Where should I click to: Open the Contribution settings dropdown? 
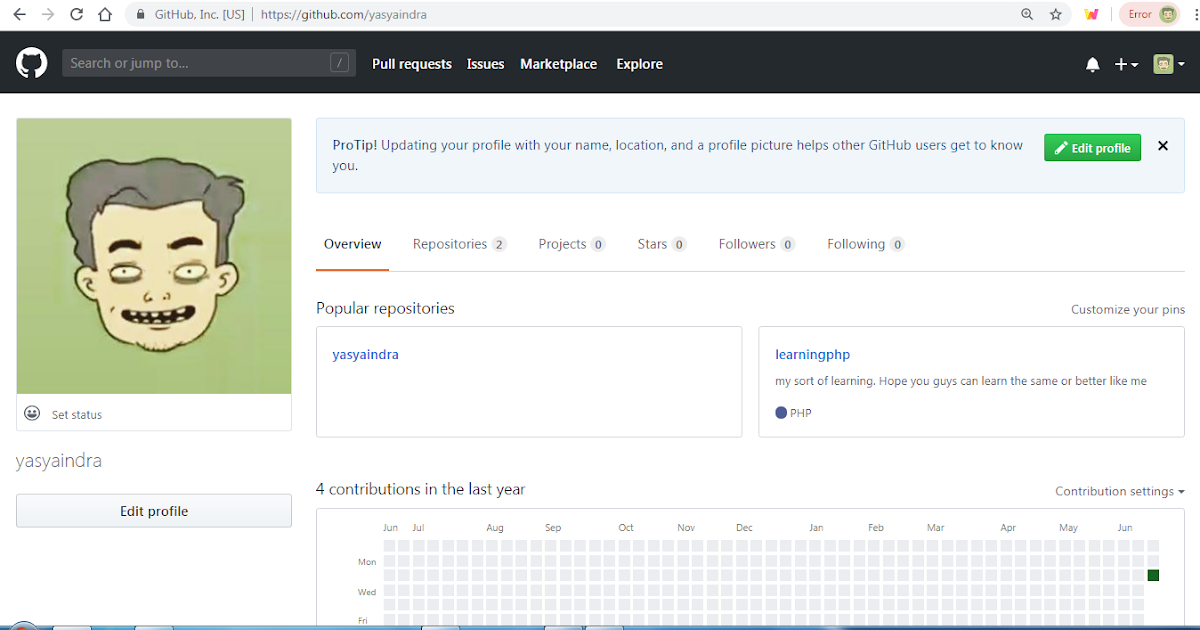(1119, 491)
